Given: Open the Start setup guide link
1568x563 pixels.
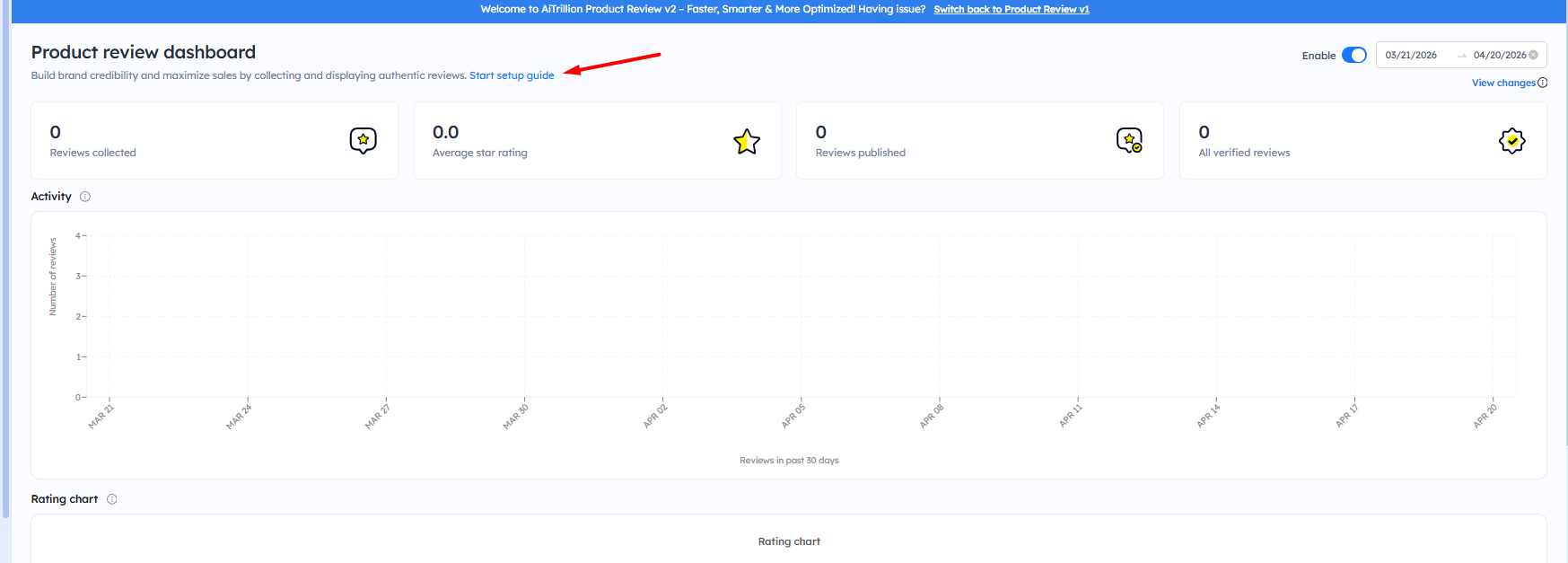Looking at the screenshot, I should pos(512,75).
